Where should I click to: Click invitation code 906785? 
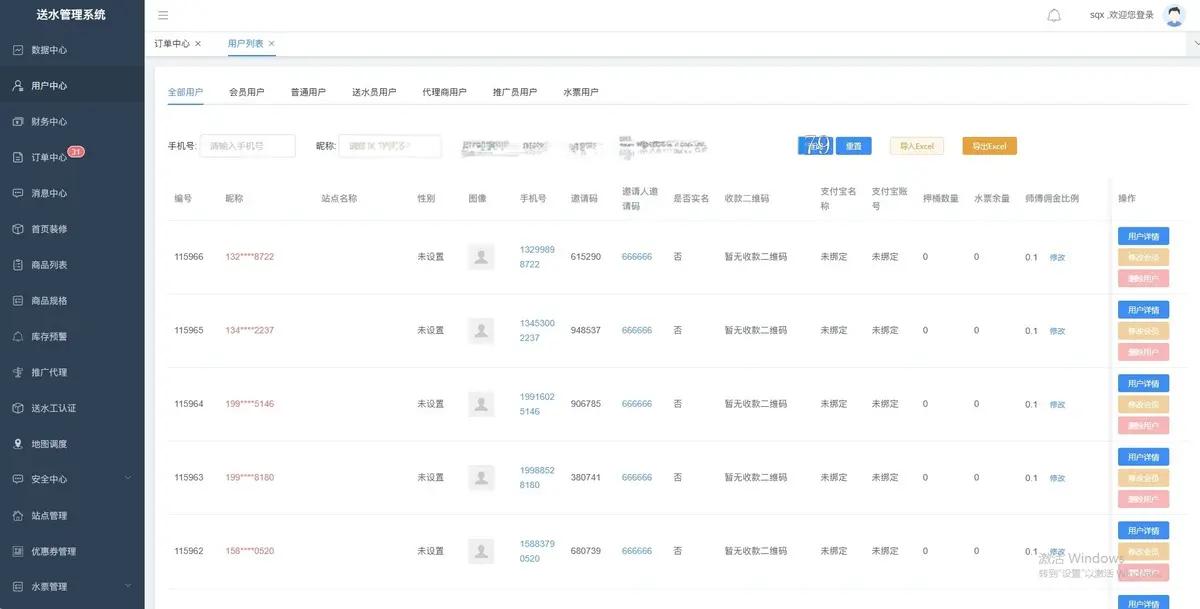586,404
